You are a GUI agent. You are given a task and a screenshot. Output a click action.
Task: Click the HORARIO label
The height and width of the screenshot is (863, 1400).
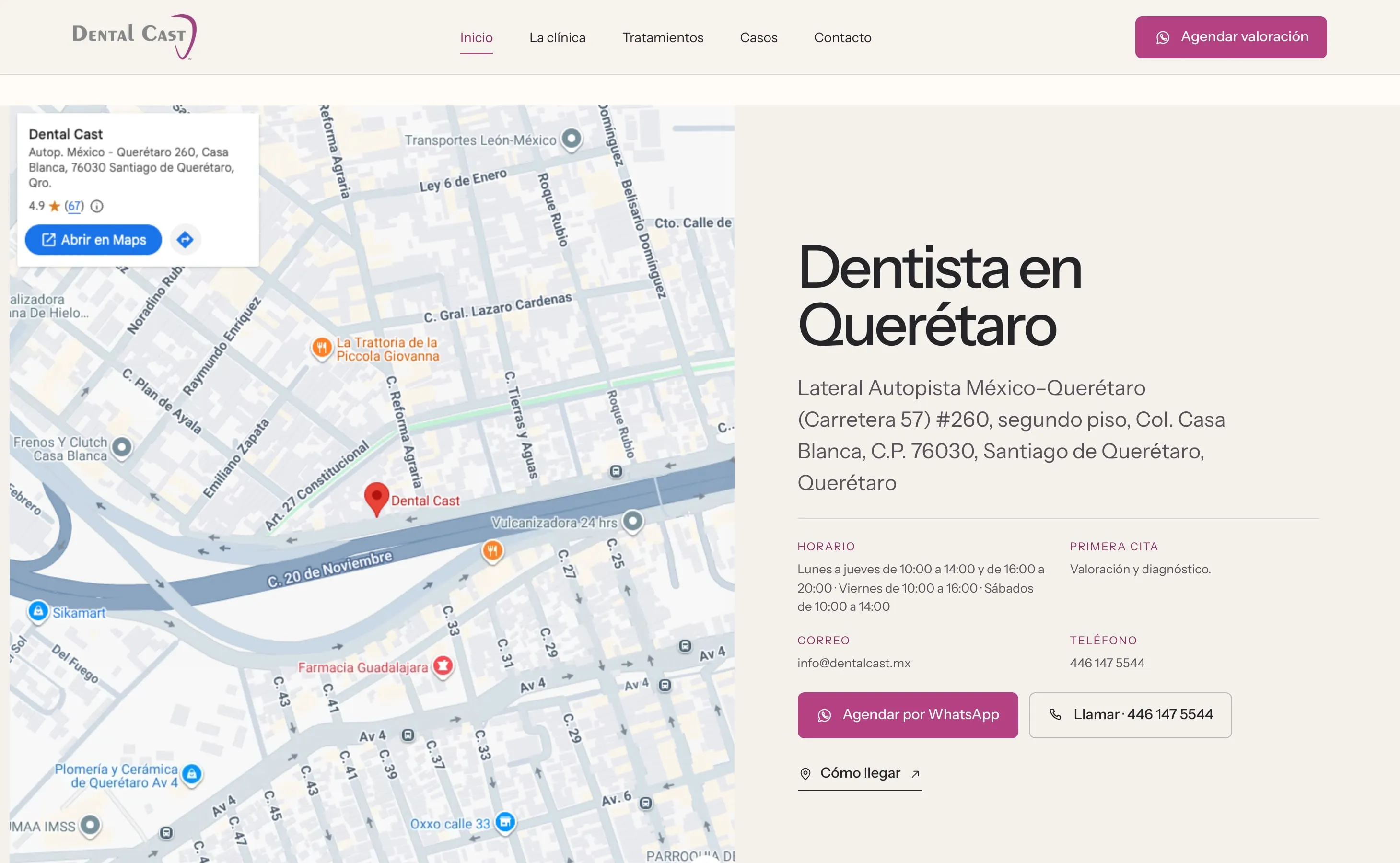pyautogui.click(x=826, y=547)
